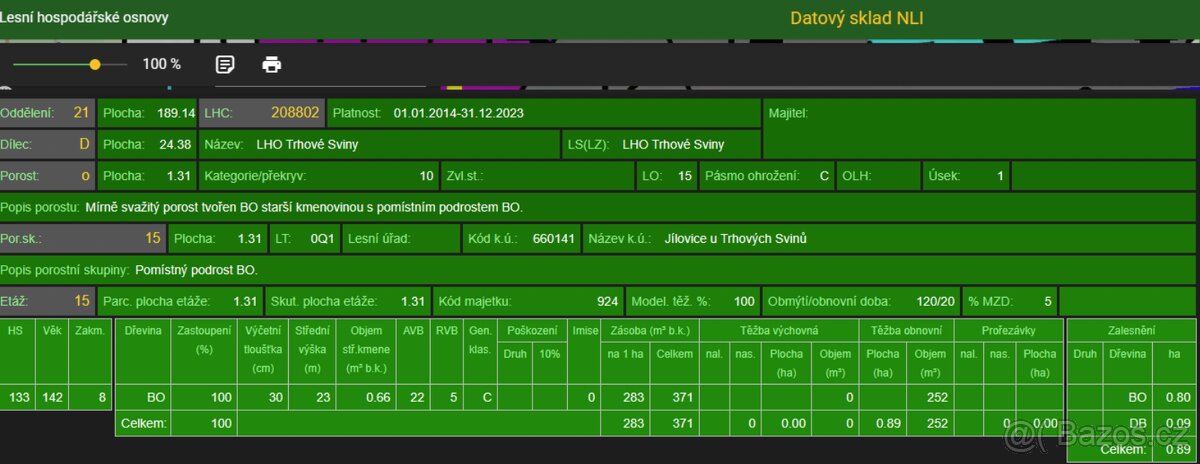The width and height of the screenshot is (1200, 464).
Task: Click the Zalesnění BO area value 0.80
Action: pos(1178,397)
